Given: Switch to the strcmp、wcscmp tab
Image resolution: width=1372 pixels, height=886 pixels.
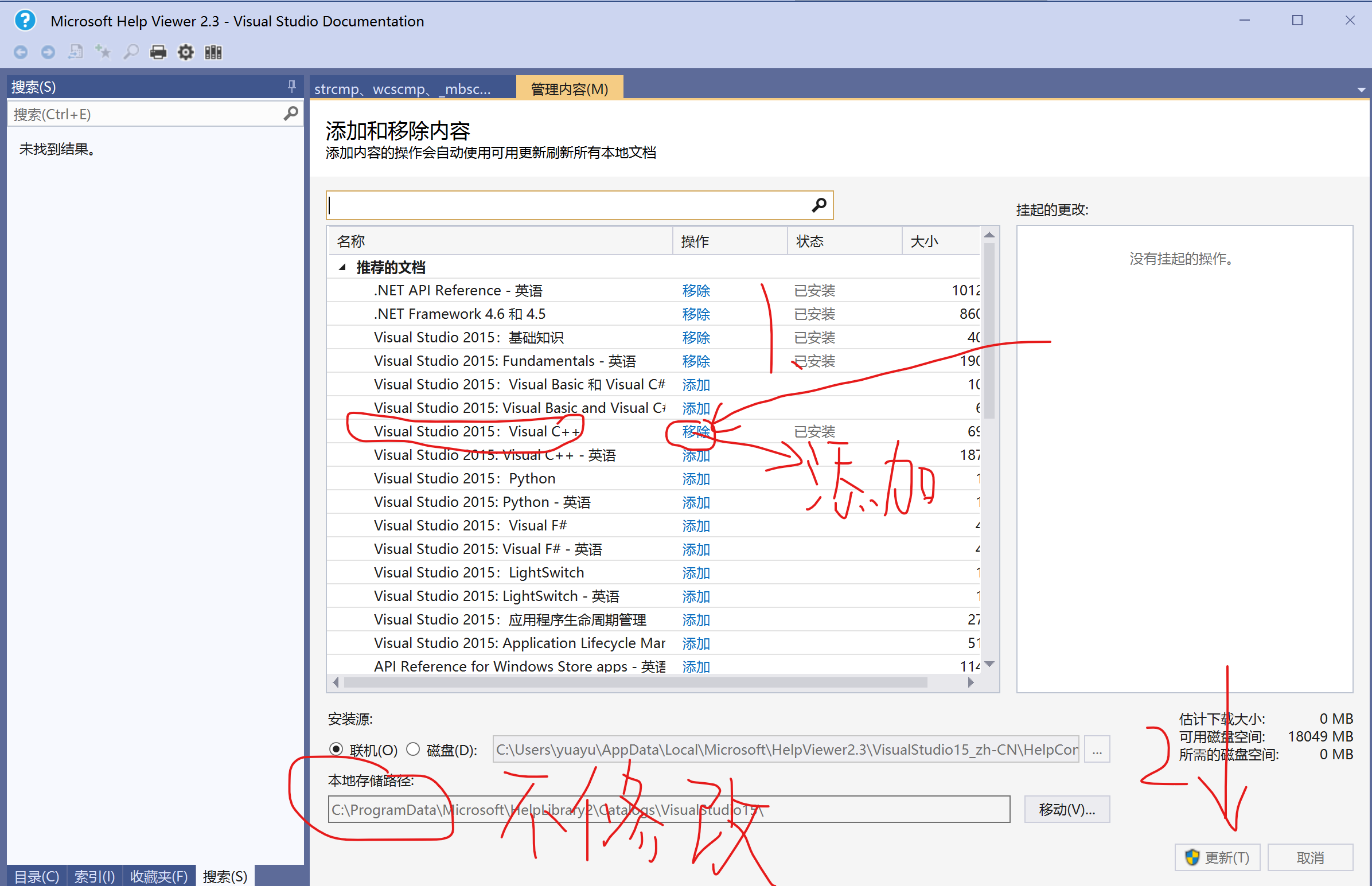Looking at the screenshot, I should click(403, 89).
